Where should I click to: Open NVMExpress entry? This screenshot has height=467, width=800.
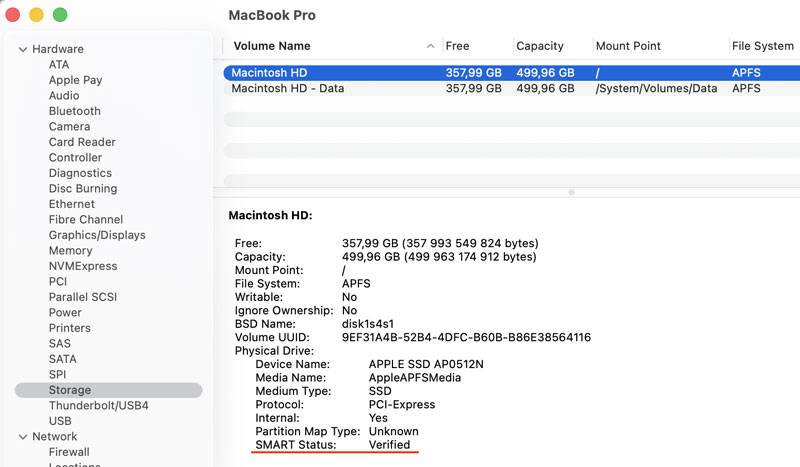[83, 266]
